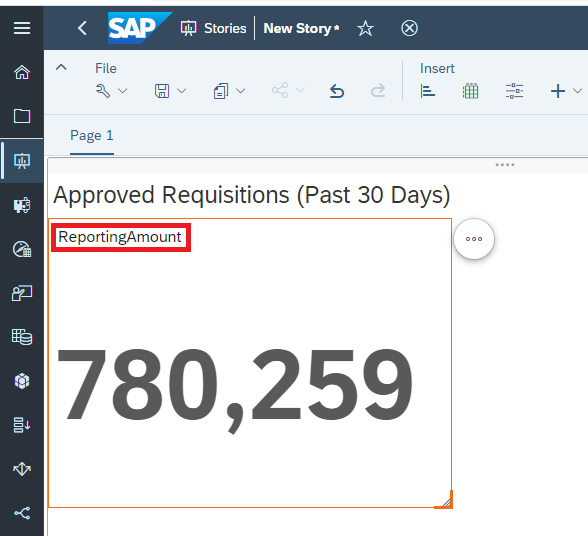Open the Modeler cube icon

22,381
